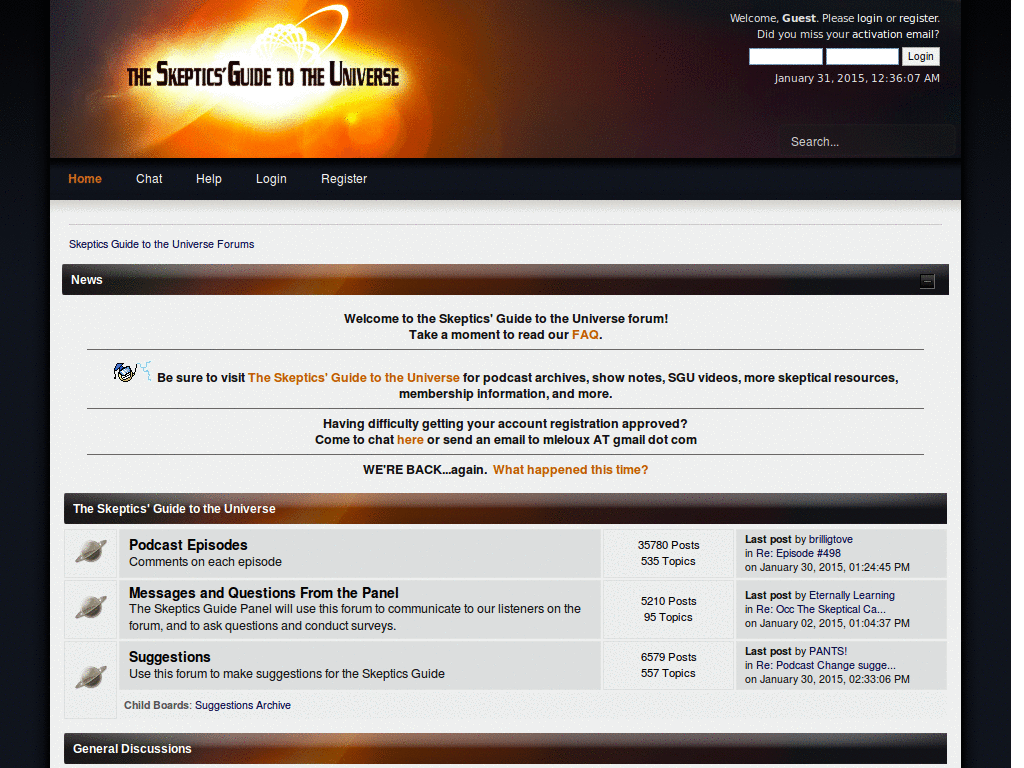1024x768 pixels.
Task: Click the '35780 Posts' count
Action: pos(668,545)
